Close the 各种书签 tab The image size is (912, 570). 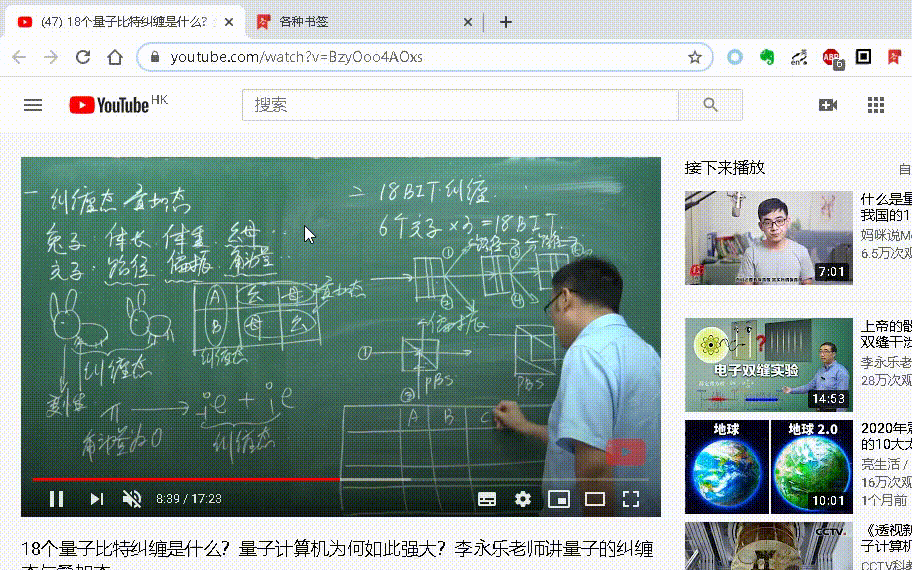[468, 22]
